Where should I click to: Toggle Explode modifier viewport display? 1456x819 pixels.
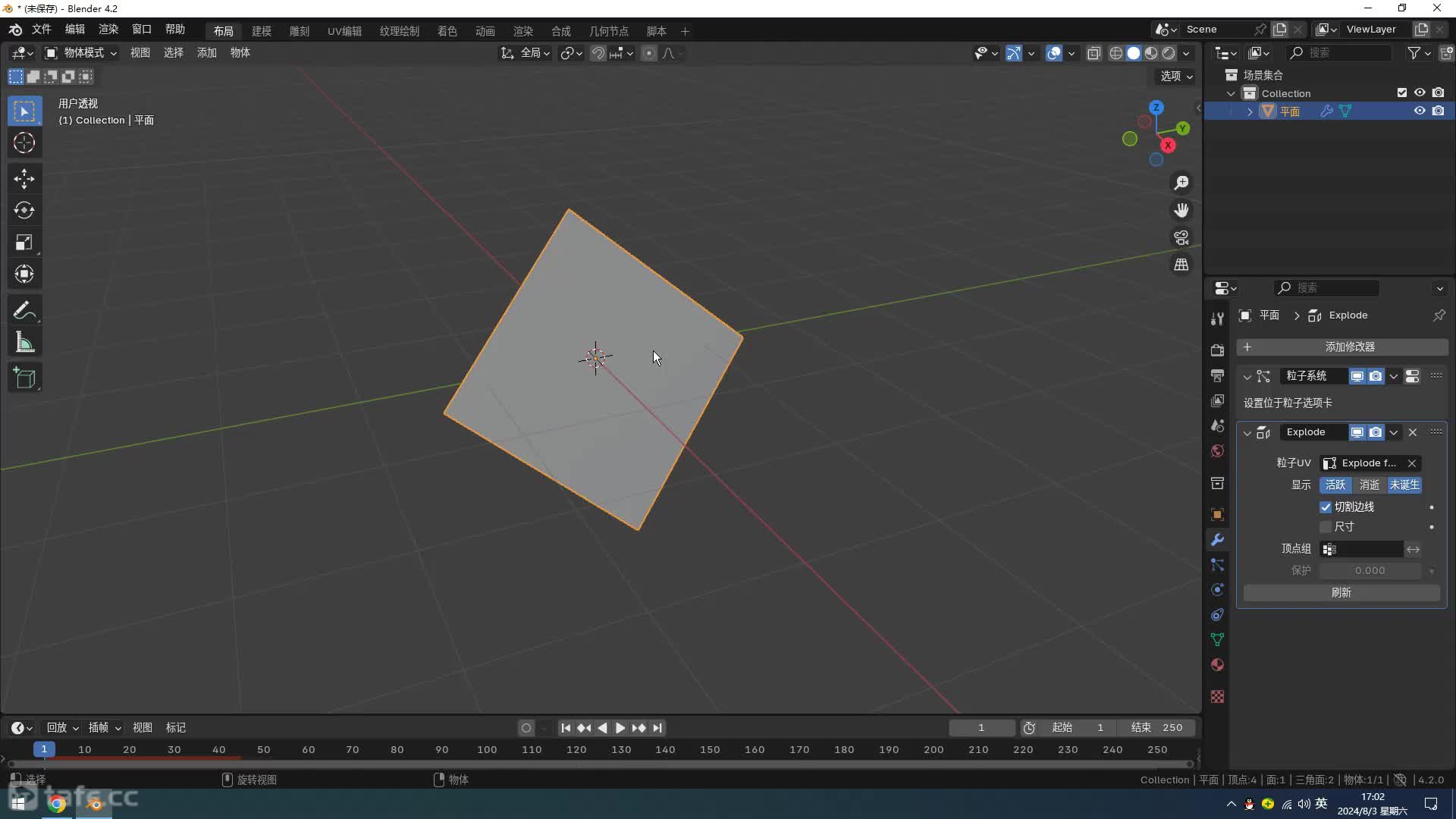[x=1357, y=432]
